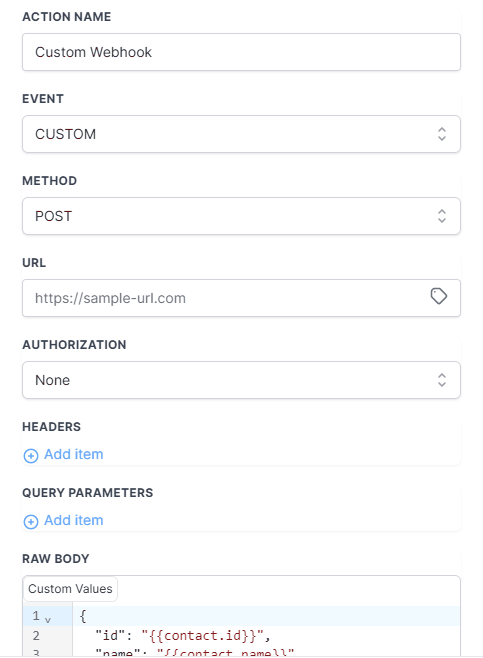This screenshot has width=483, height=658.
Task: Click the plus icon under Query Parameters
Action: [x=31, y=522]
